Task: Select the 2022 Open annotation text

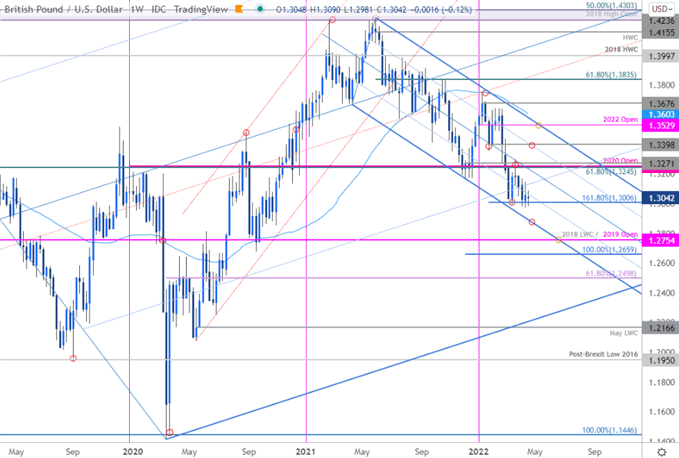Action: [622, 119]
